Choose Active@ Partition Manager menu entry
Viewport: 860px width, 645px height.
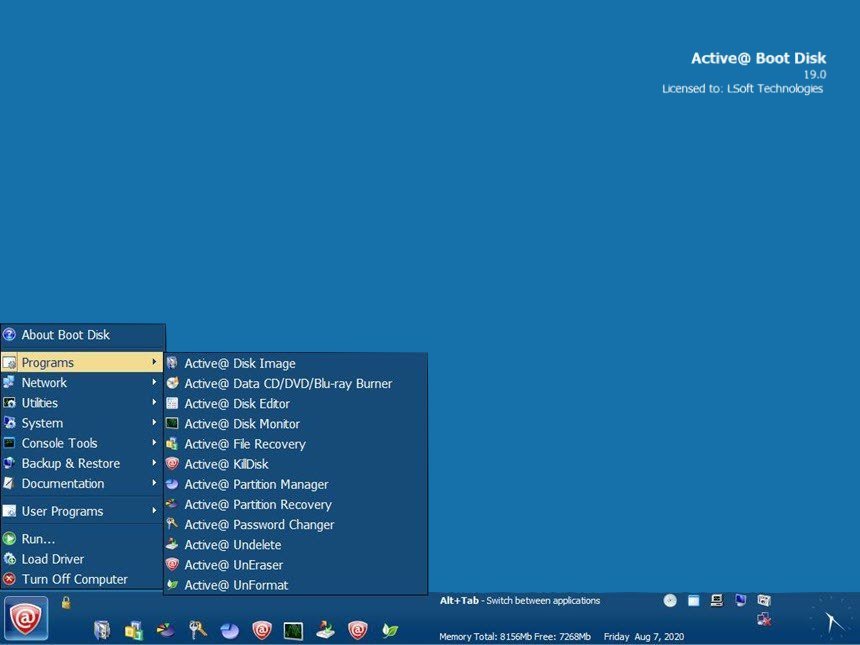pyautogui.click(x=256, y=484)
